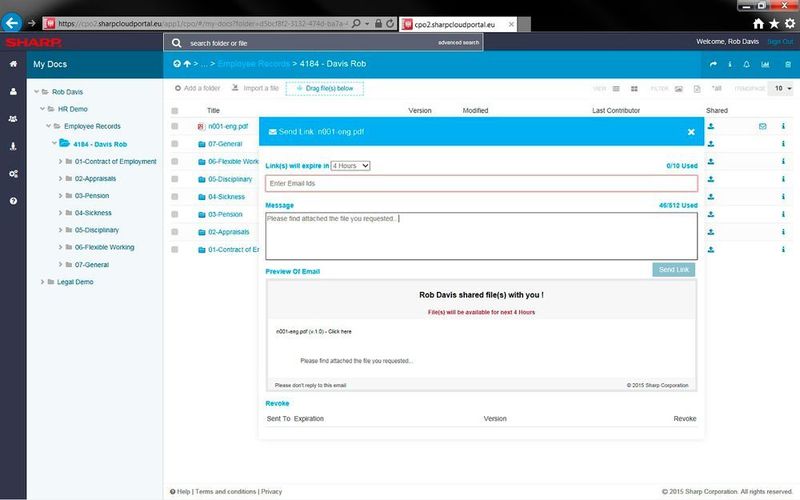Switch to list view icon

click(616, 89)
